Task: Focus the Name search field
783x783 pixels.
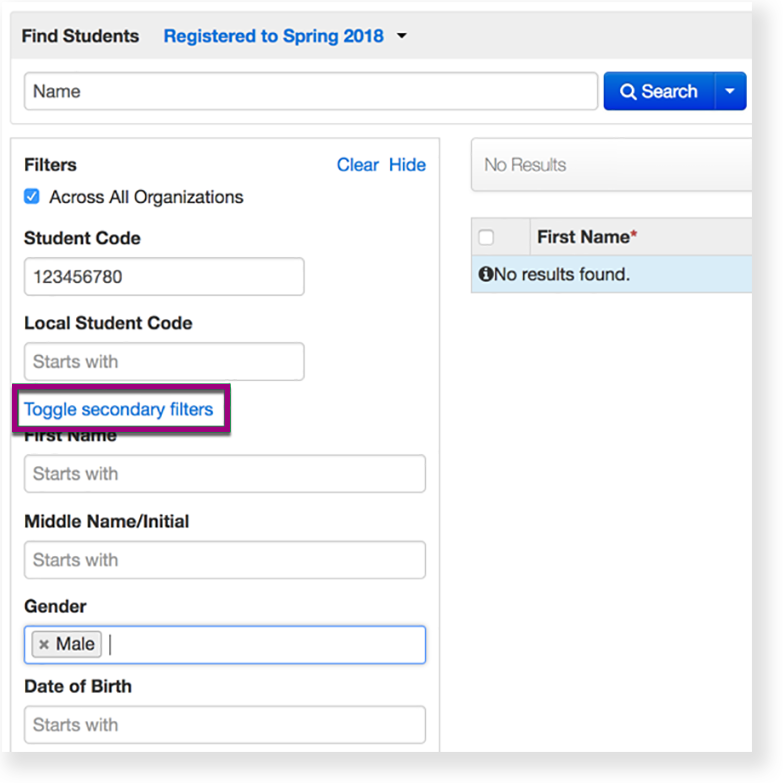Action: [310, 91]
